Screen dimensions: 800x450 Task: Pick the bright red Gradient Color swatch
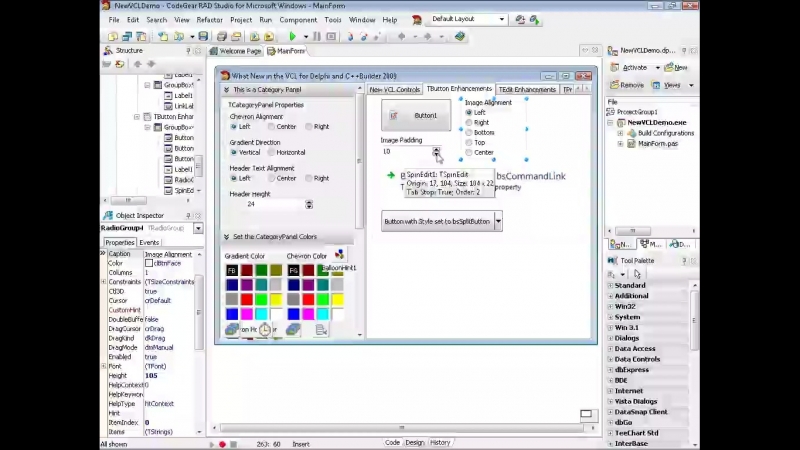coord(247,299)
